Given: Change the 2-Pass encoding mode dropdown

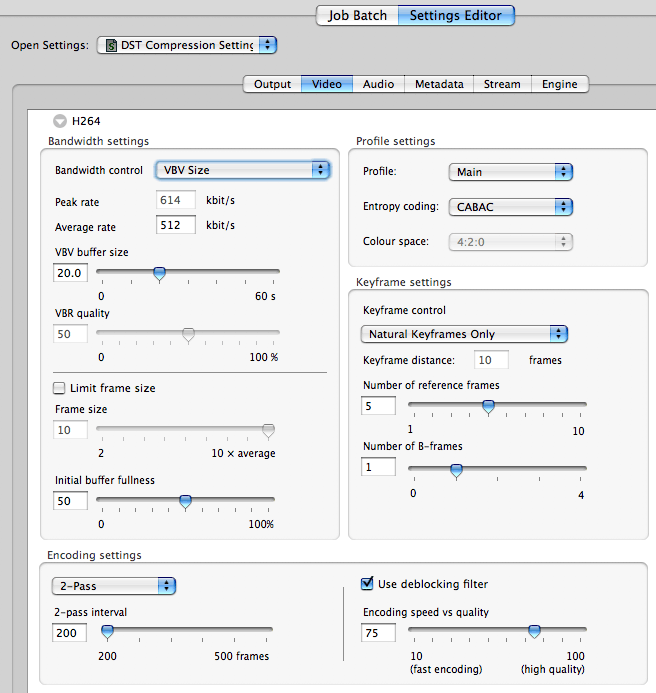Looking at the screenshot, I should pyautogui.click(x=114, y=585).
